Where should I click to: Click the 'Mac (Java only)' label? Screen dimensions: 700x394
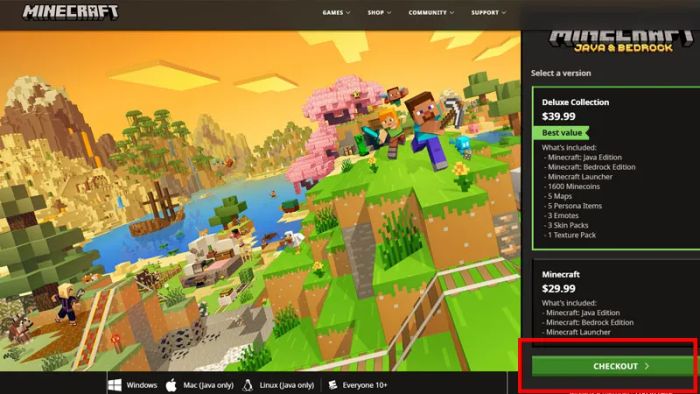click(x=208, y=385)
